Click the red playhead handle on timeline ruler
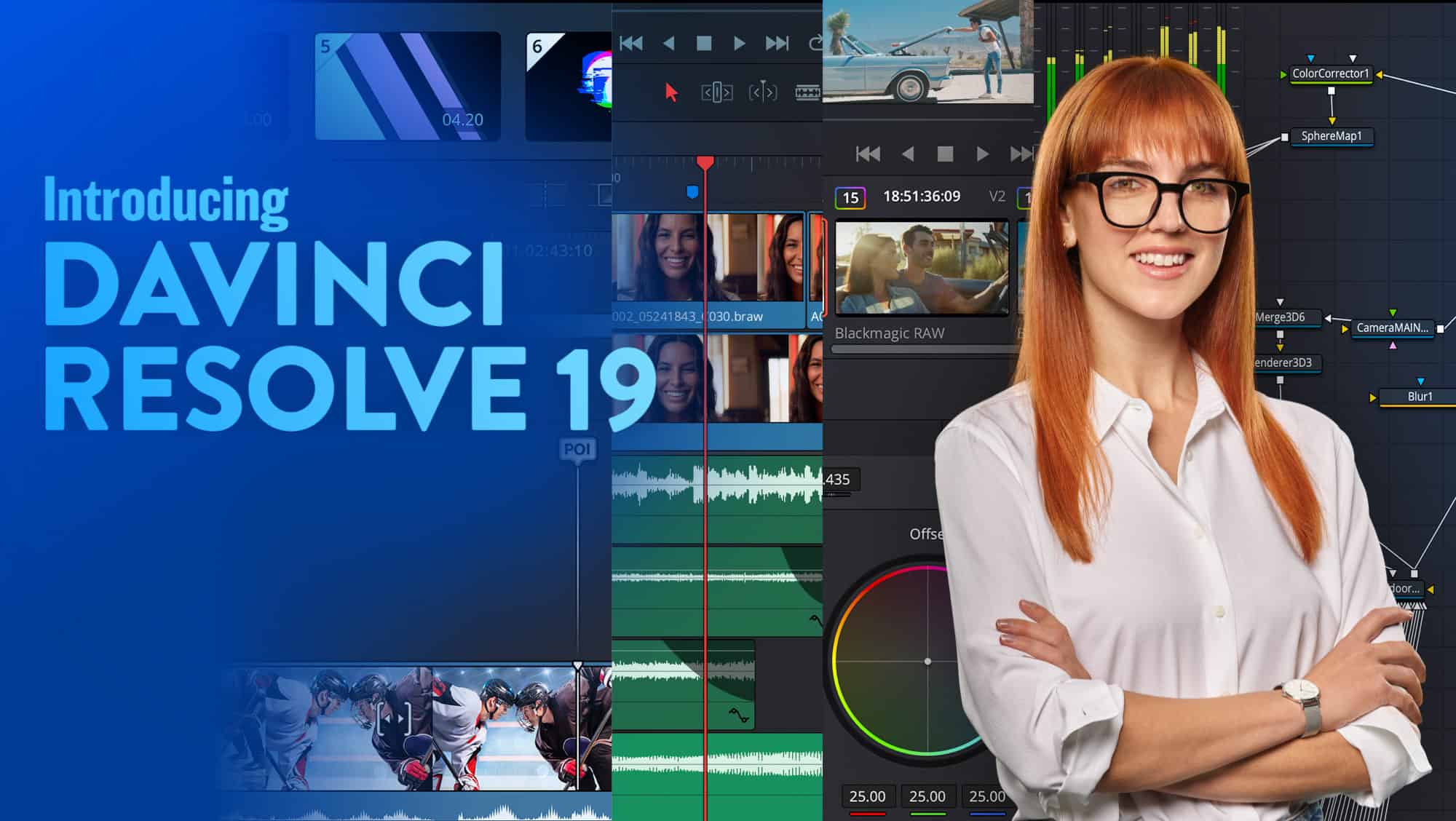The image size is (1456, 821). (705, 162)
